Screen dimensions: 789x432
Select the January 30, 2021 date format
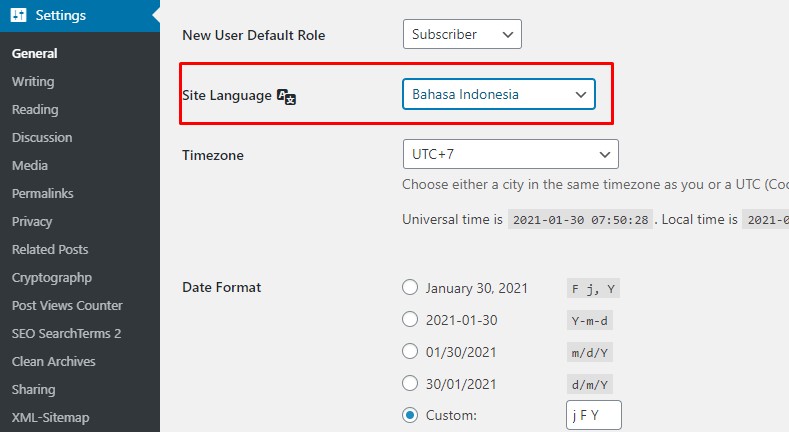(410, 287)
